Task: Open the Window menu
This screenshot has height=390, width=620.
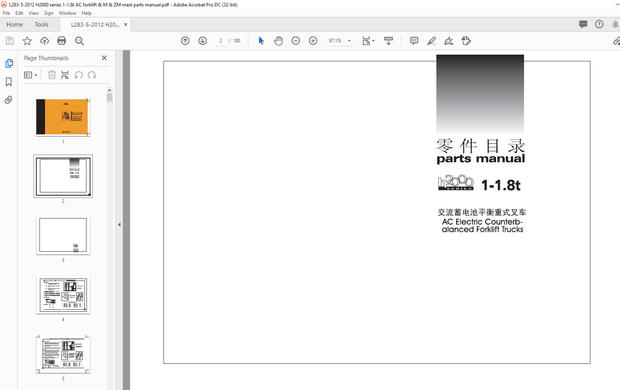Action: (68, 13)
